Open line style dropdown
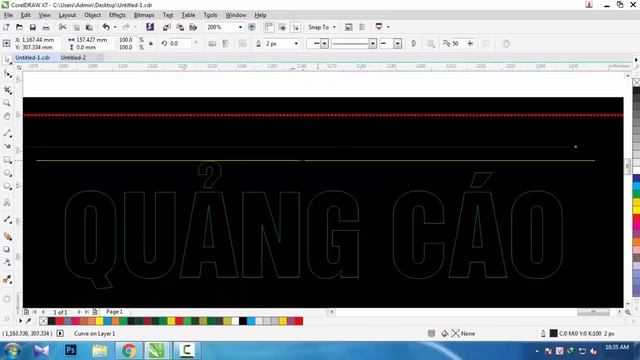Viewport: 640px width, 360px height. coord(372,43)
